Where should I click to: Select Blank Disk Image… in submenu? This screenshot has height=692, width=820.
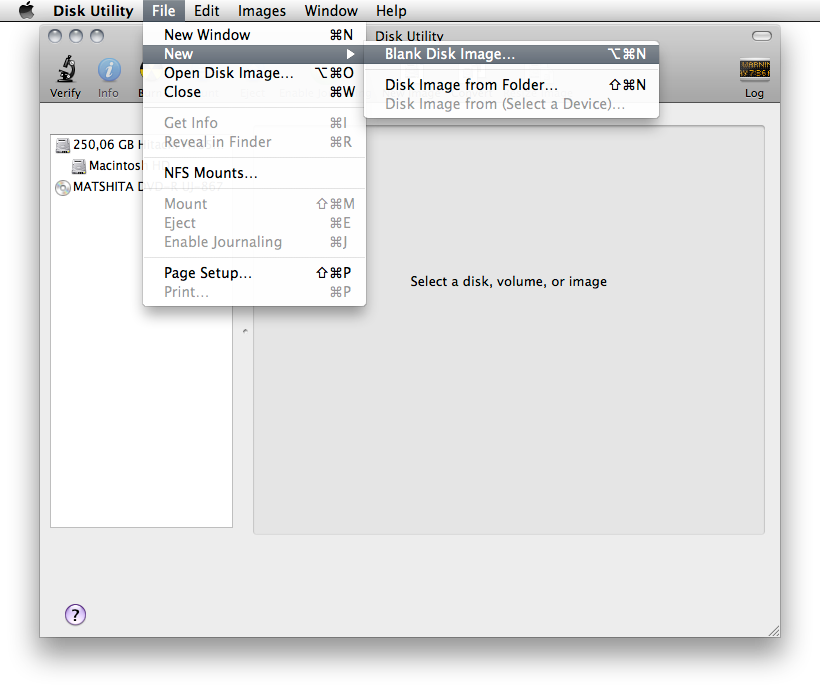coord(511,54)
